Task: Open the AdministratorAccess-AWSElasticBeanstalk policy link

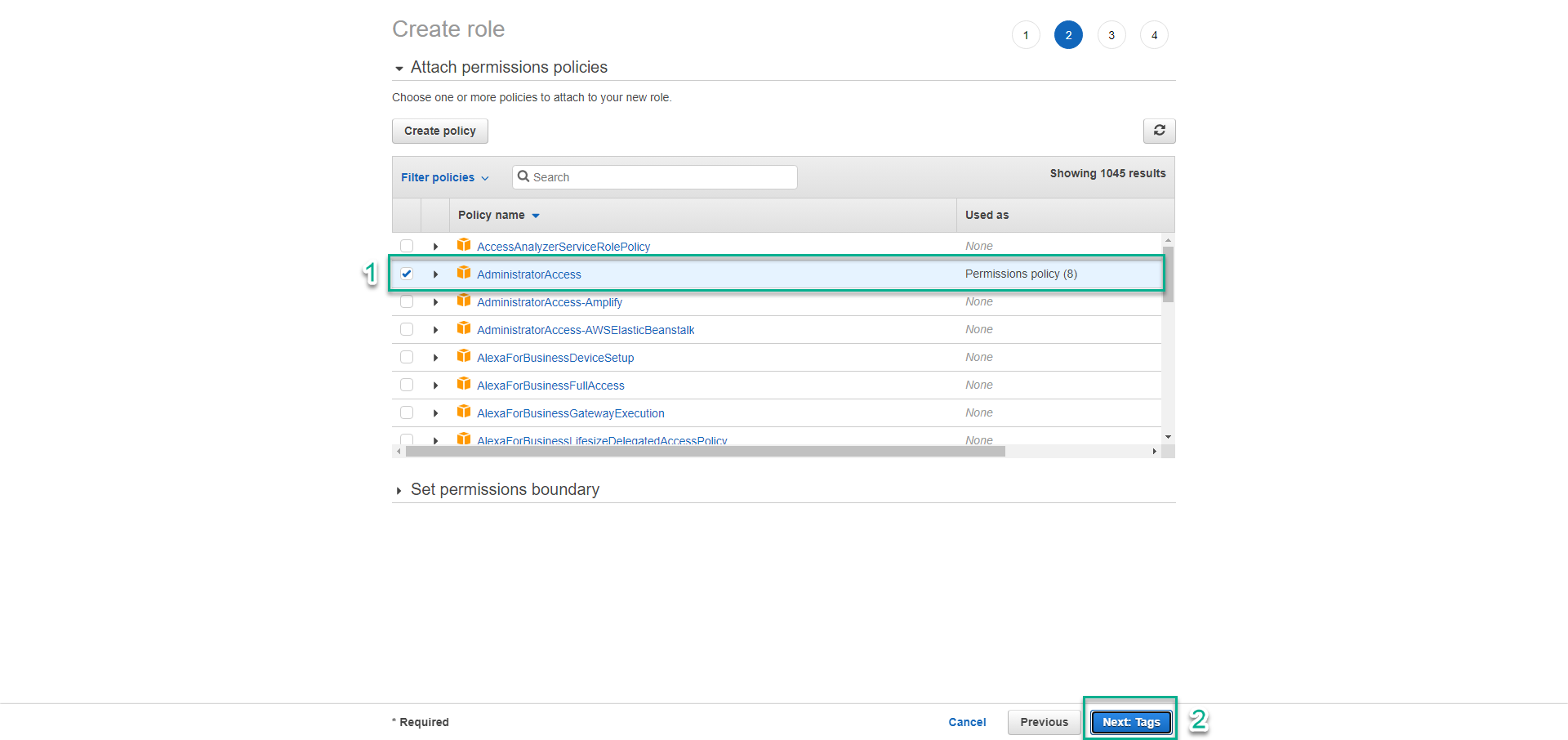Action: coord(586,330)
